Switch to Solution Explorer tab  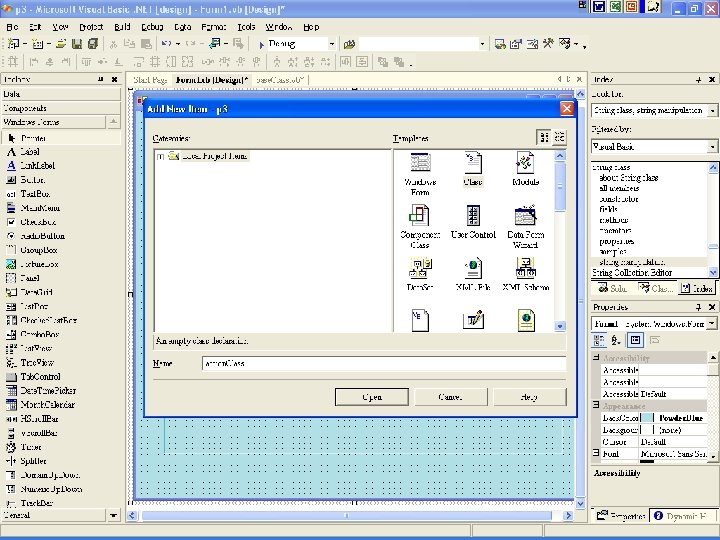[x=613, y=288]
